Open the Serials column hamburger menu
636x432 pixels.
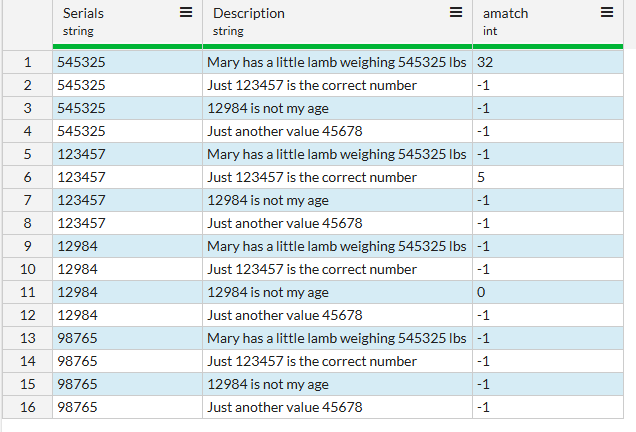click(186, 13)
